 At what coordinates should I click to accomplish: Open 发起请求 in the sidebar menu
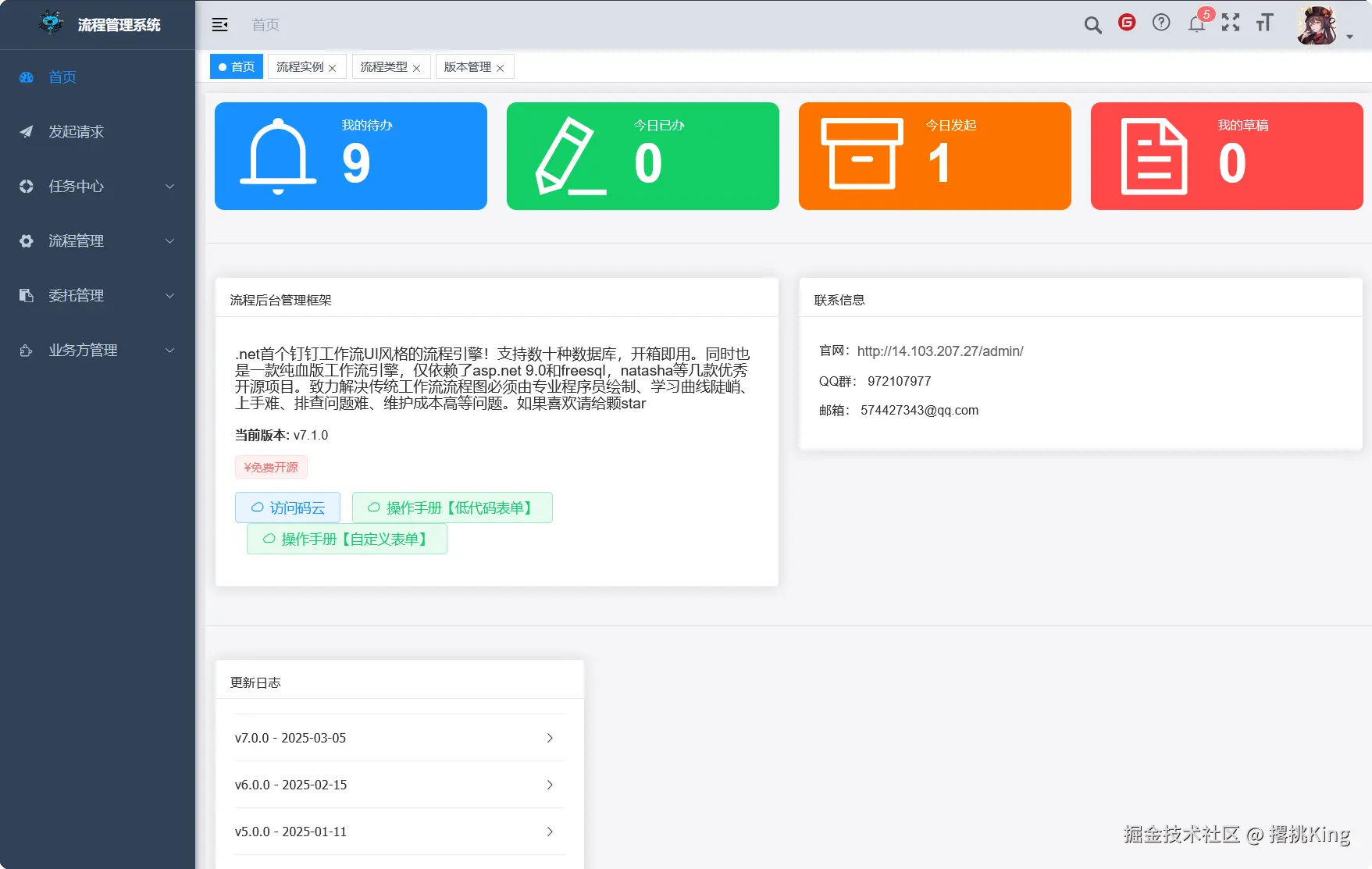click(x=98, y=132)
